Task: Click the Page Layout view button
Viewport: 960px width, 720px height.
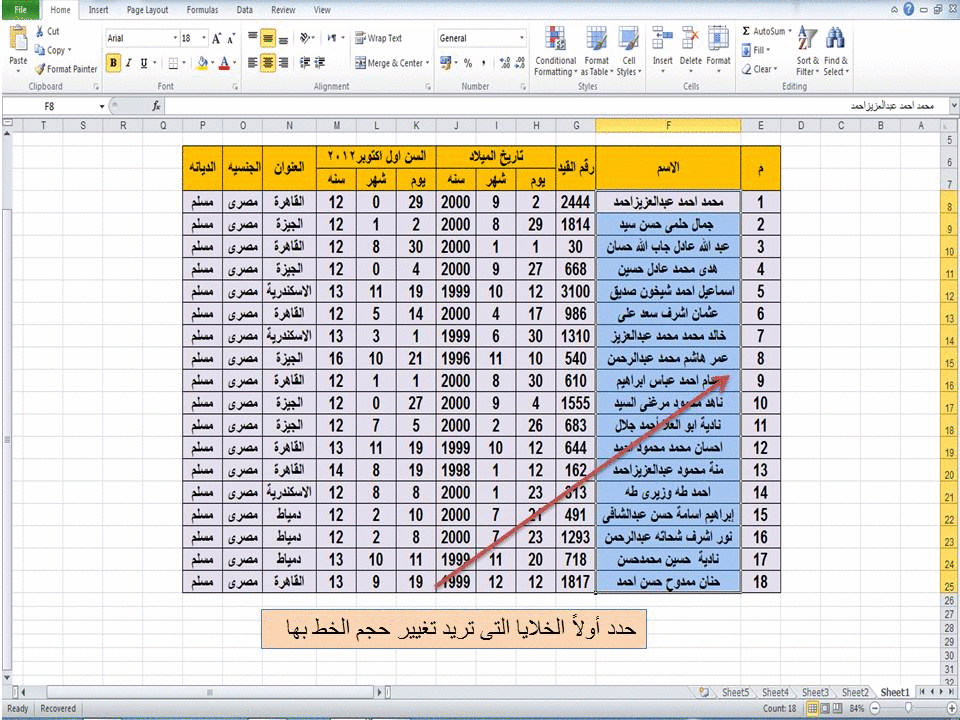Action: pyautogui.click(x=825, y=708)
